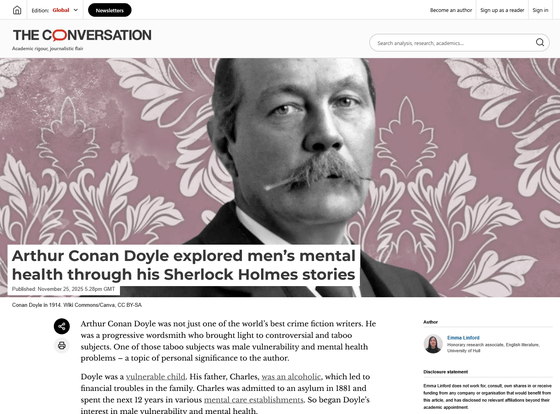
Task: Click the Newsletters button
Action: (x=110, y=10)
